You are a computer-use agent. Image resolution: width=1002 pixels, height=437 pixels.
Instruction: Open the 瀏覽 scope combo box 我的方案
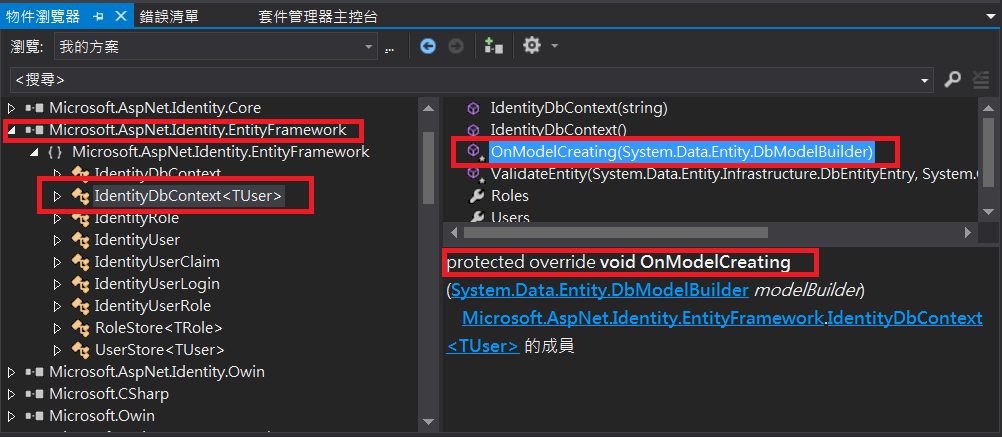216,47
